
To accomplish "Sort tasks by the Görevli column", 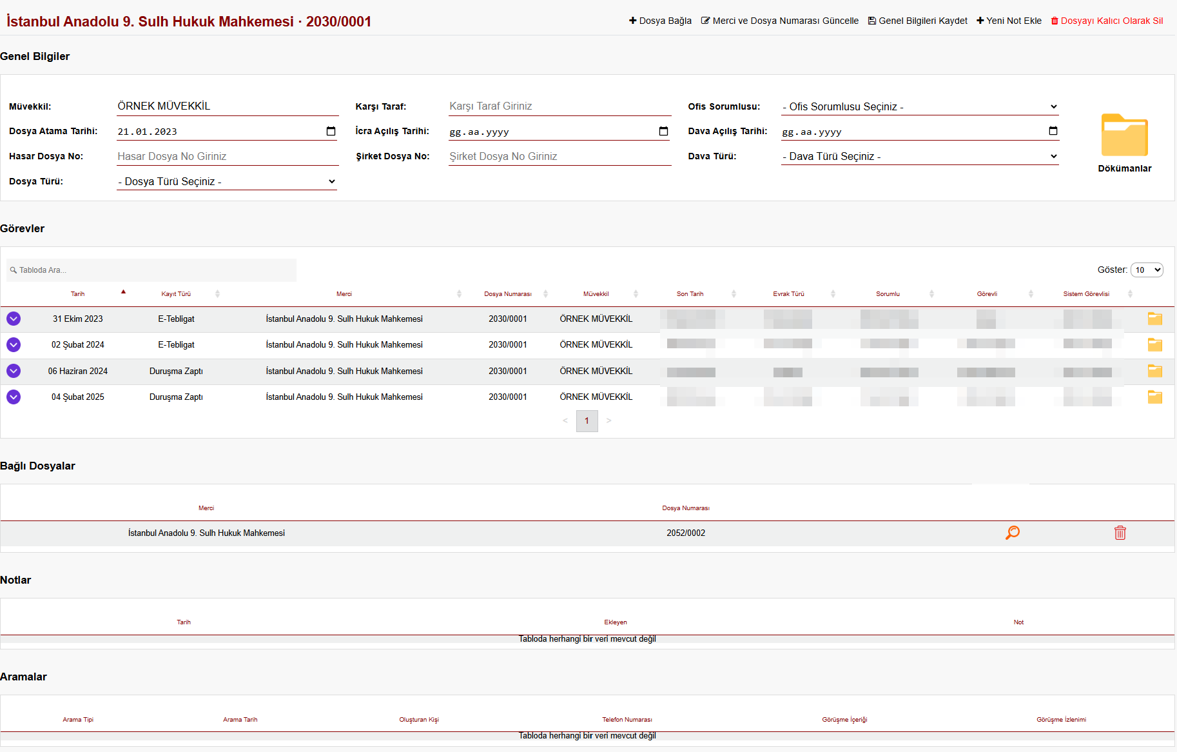I will 987,294.
